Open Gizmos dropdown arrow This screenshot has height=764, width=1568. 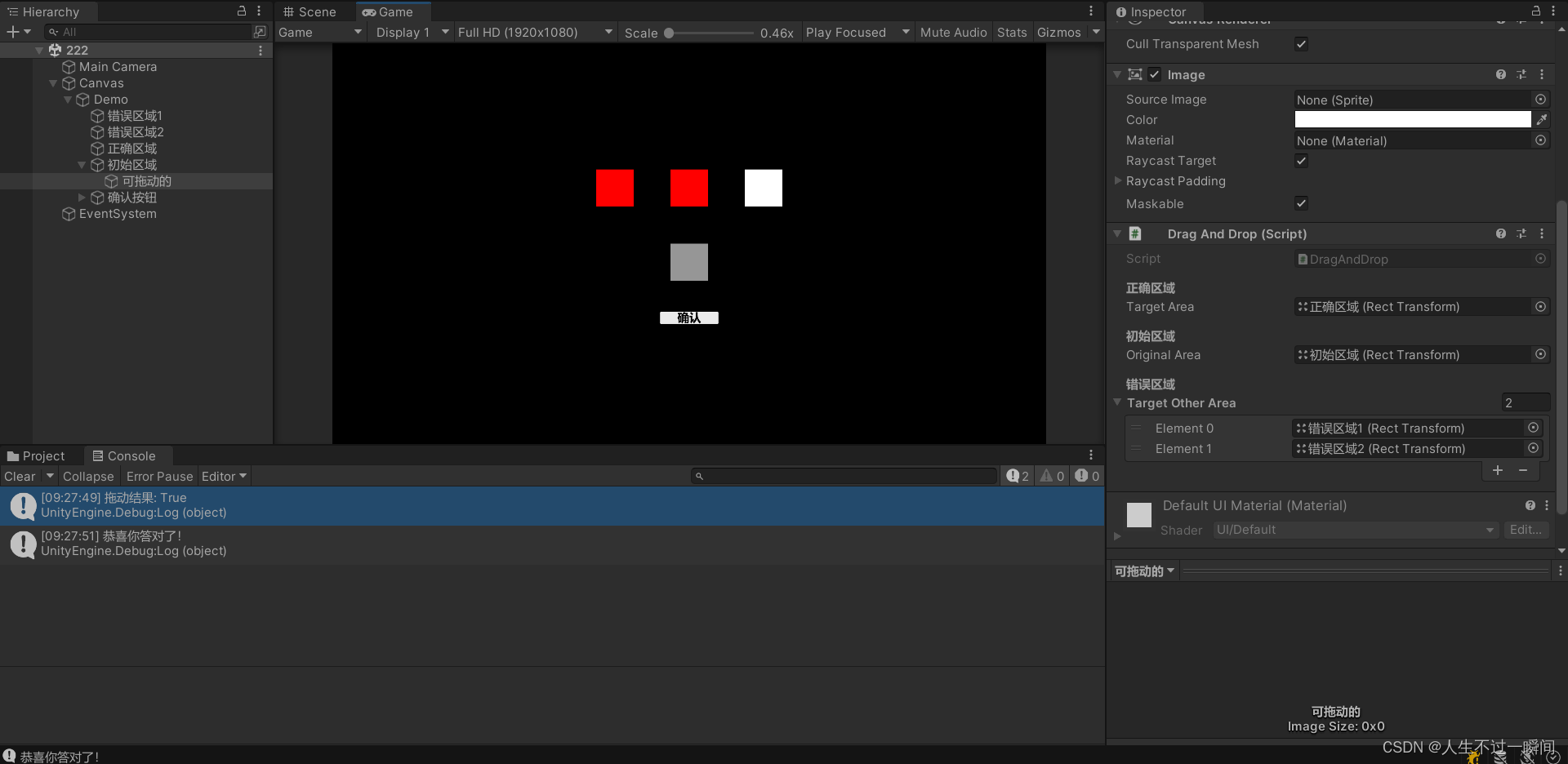[x=1096, y=32]
